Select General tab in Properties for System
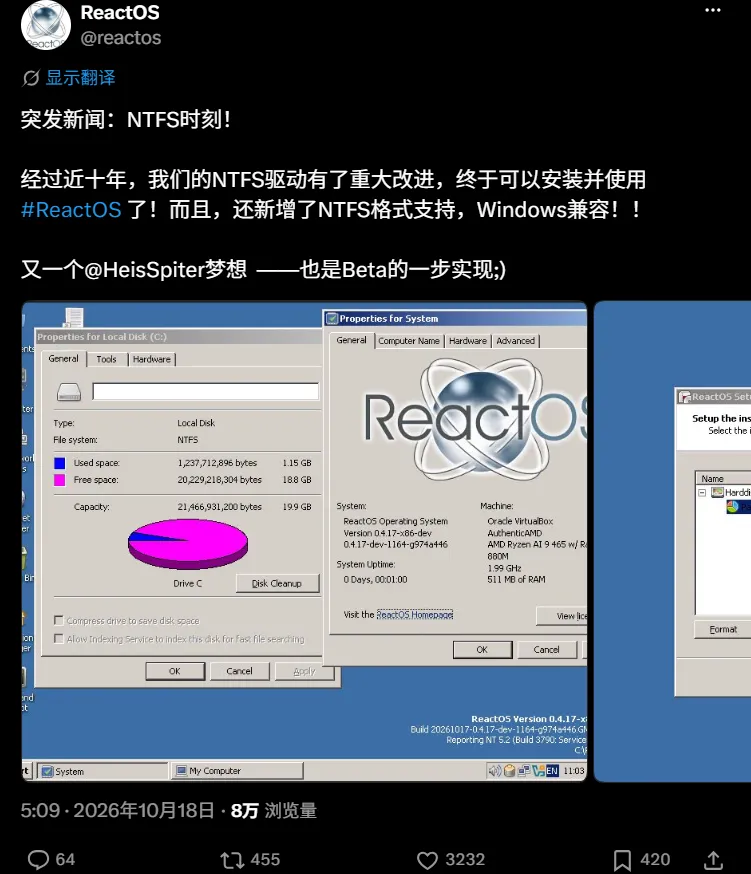 pos(351,340)
